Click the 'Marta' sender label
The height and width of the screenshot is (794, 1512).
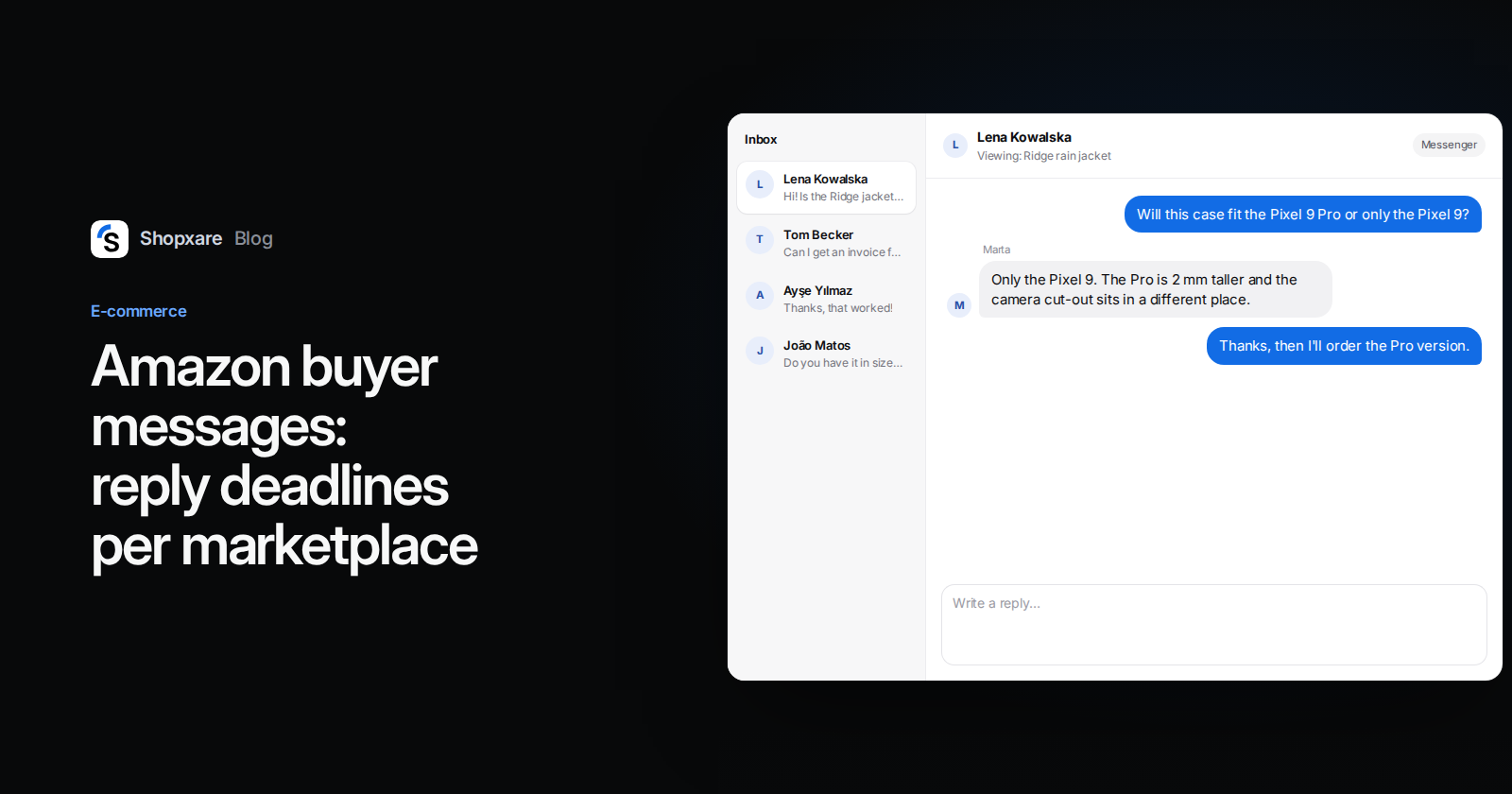pos(996,250)
